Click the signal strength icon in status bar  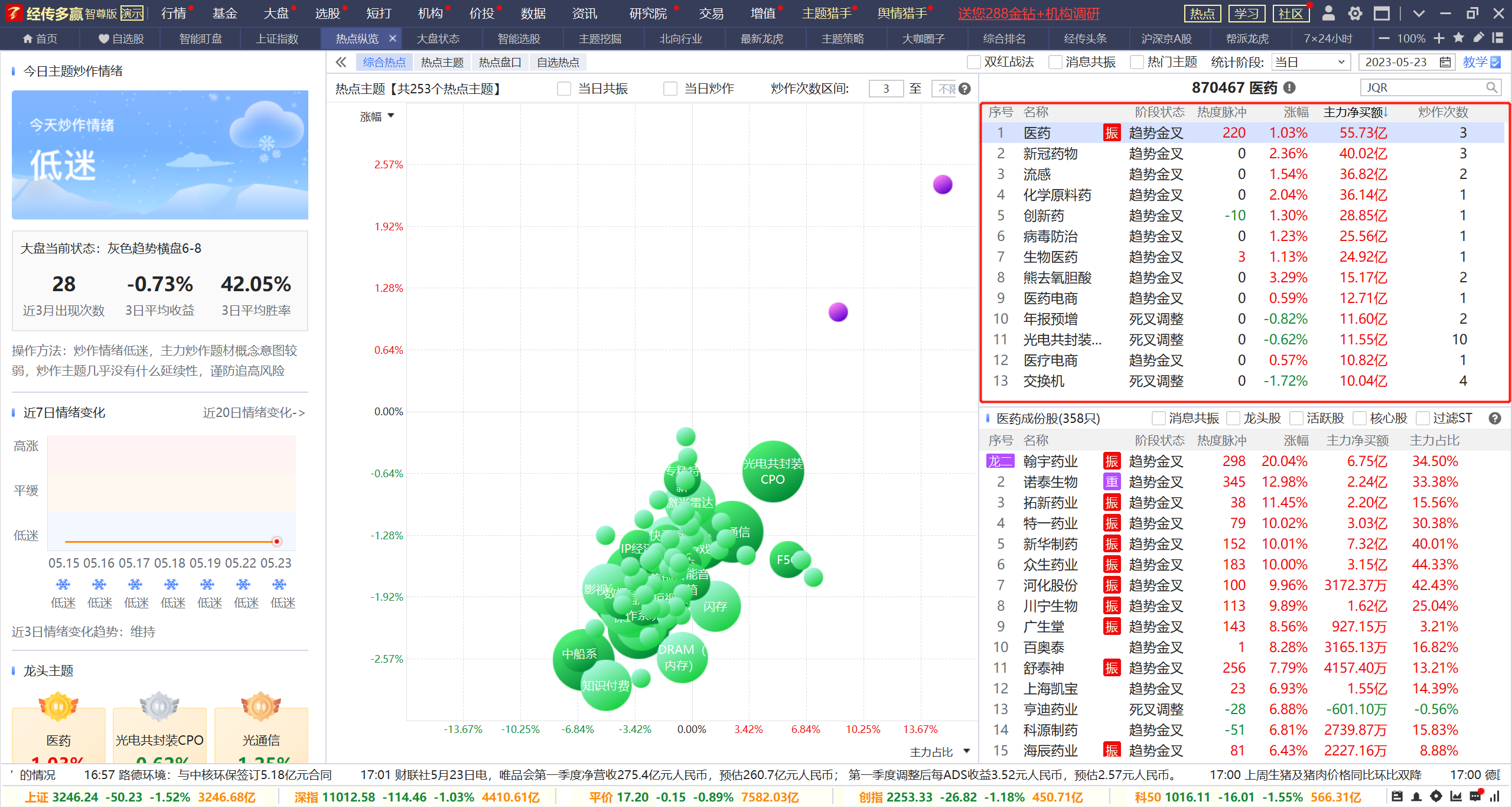[1495, 797]
